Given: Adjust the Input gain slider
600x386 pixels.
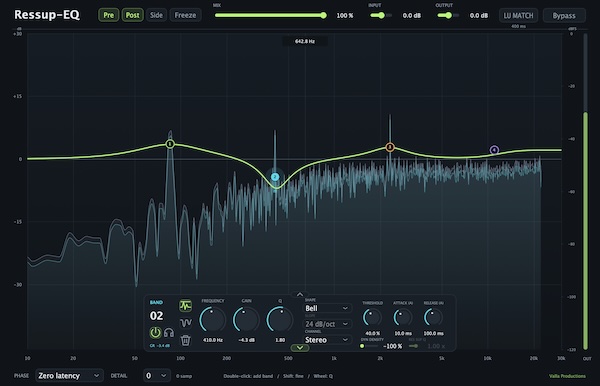Looking at the screenshot, I should click(381, 15).
